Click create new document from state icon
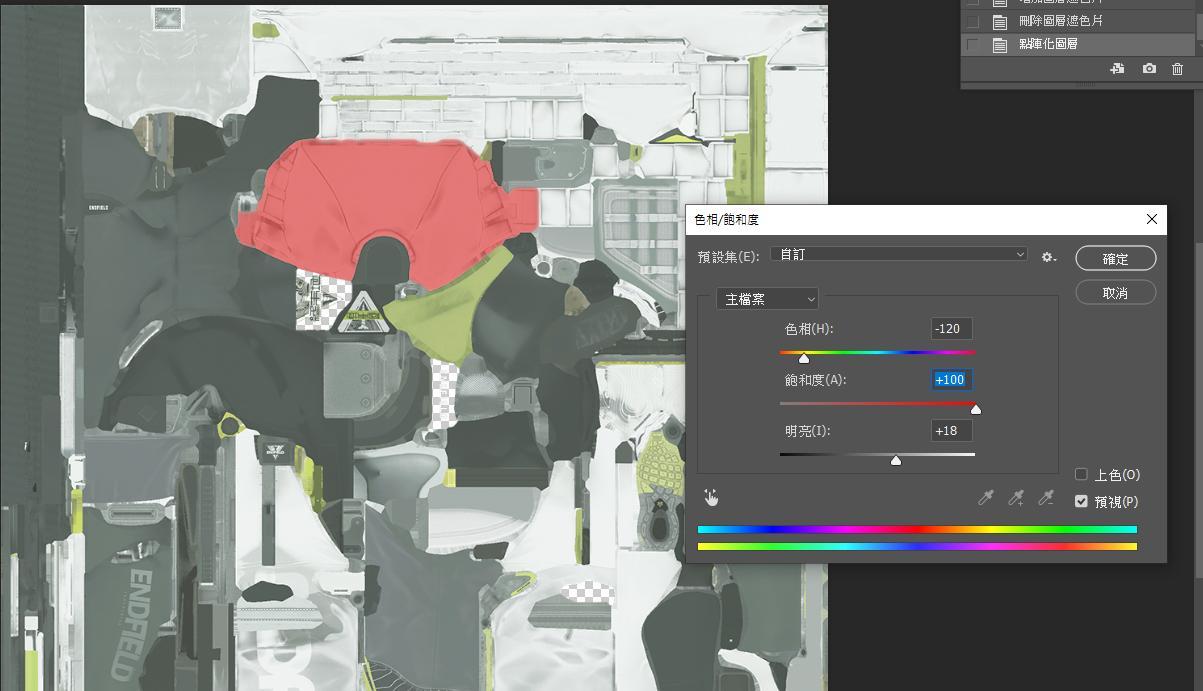The width and height of the screenshot is (1203, 691). [1117, 69]
